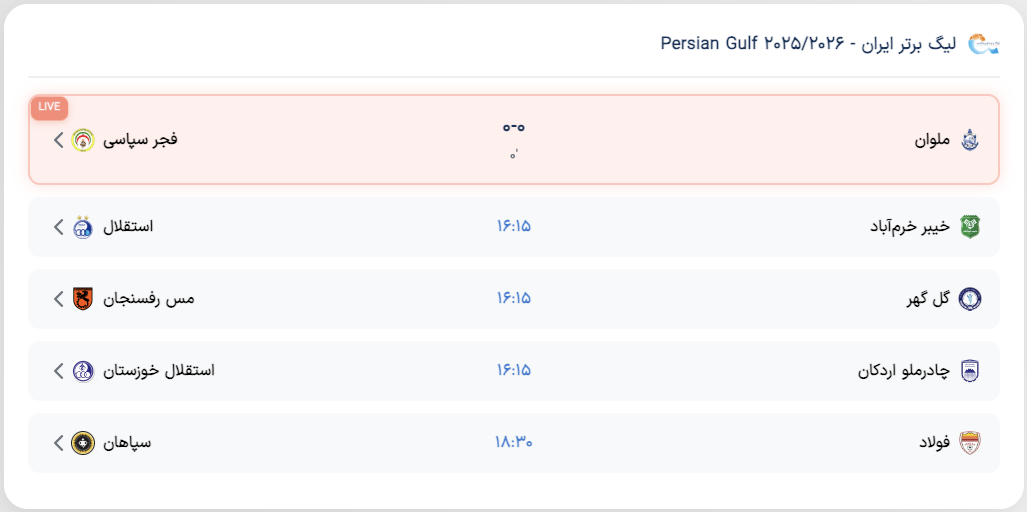
Task: Click the Chadormalu Ardakan team name
Action: (x=900, y=370)
